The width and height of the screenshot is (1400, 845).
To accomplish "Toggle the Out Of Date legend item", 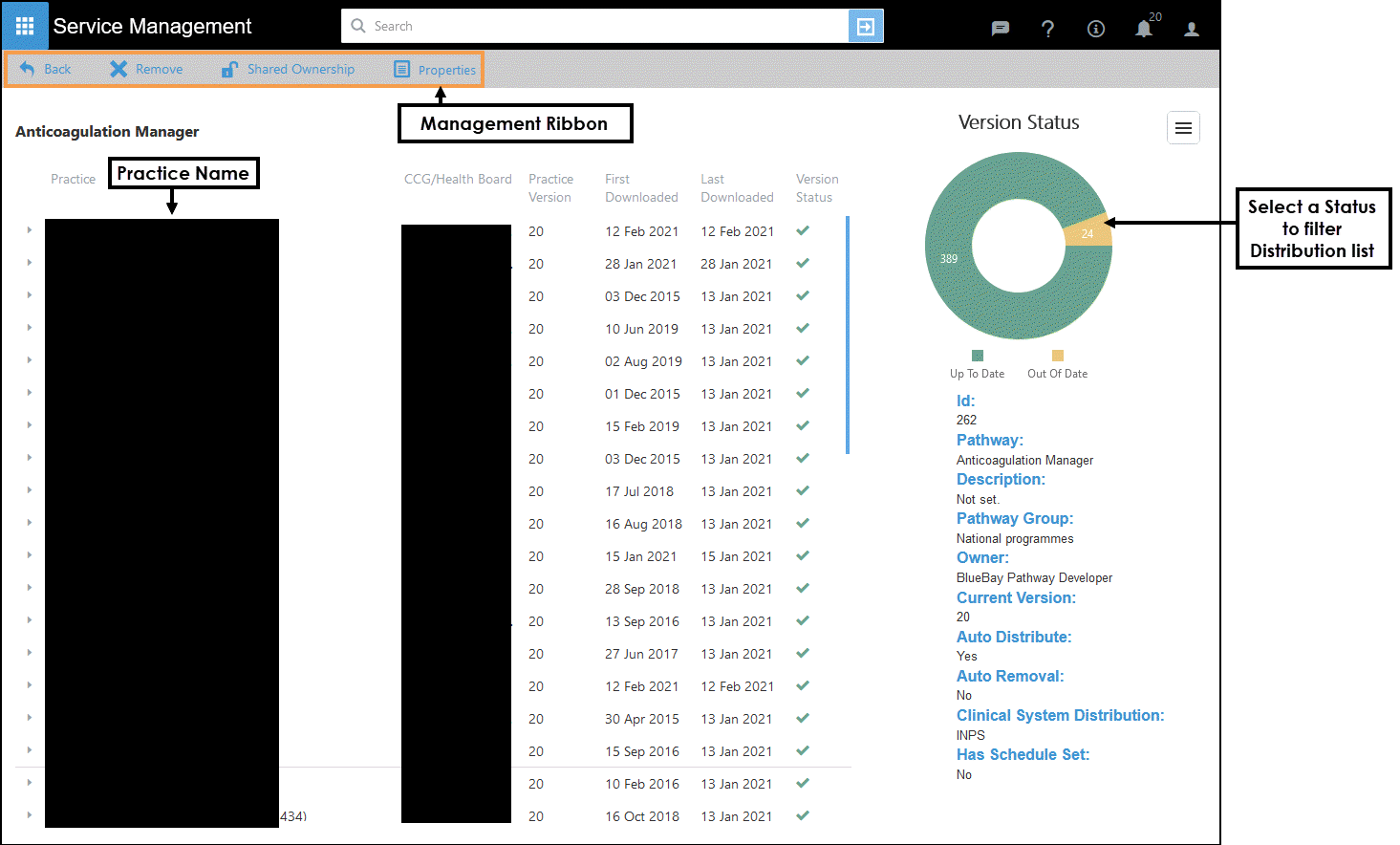I will (1057, 364).
